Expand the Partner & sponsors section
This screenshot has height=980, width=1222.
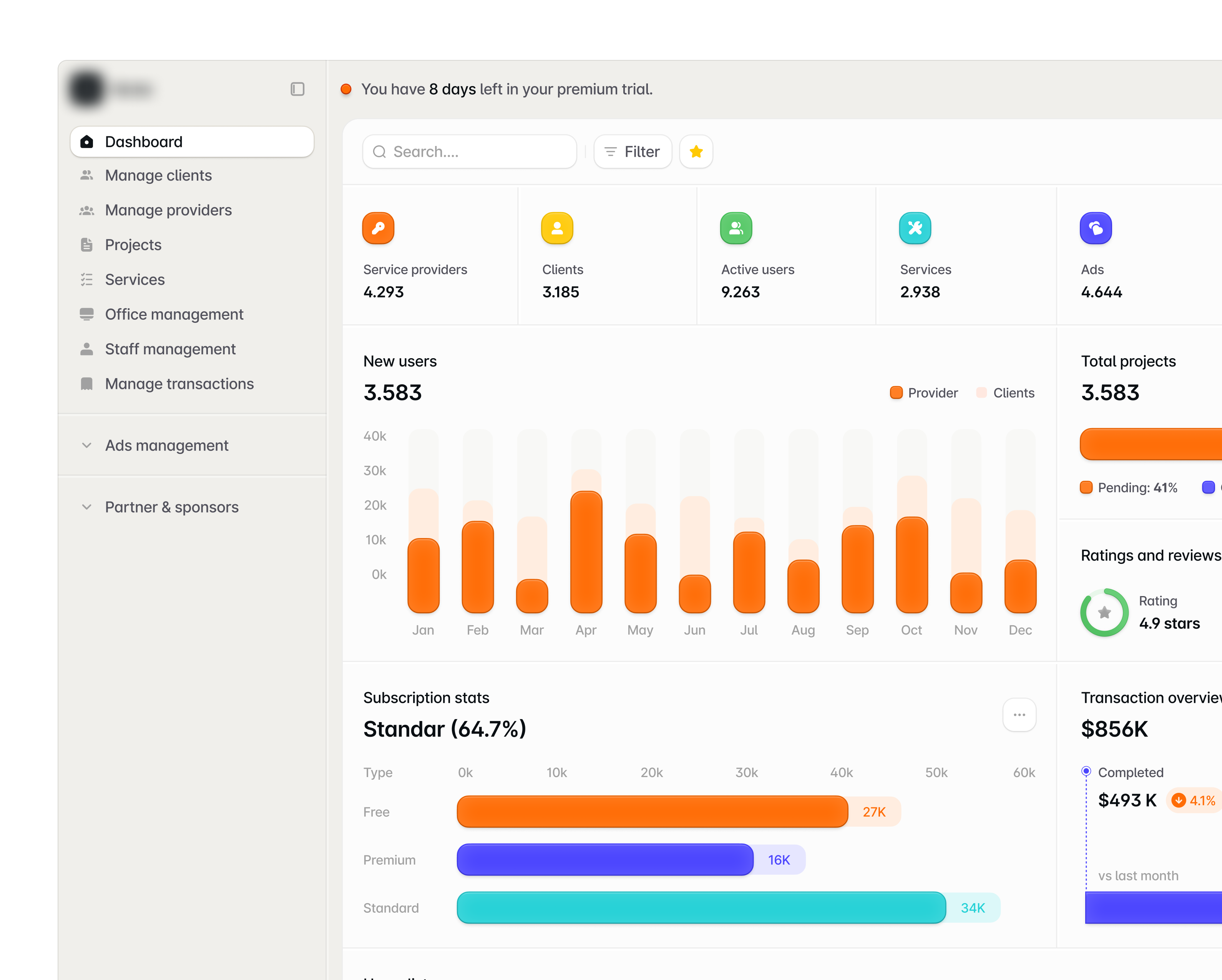171,507
